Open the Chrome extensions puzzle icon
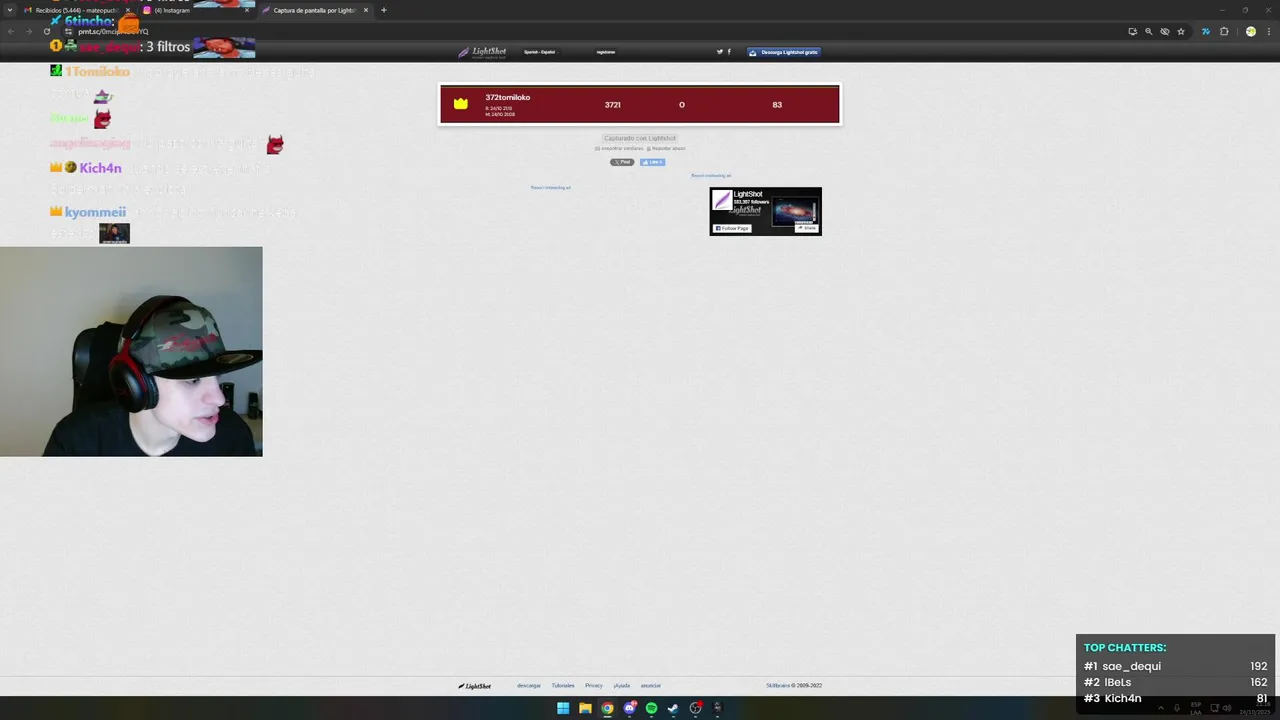Screen dimensions: 1280x720 1224,31
